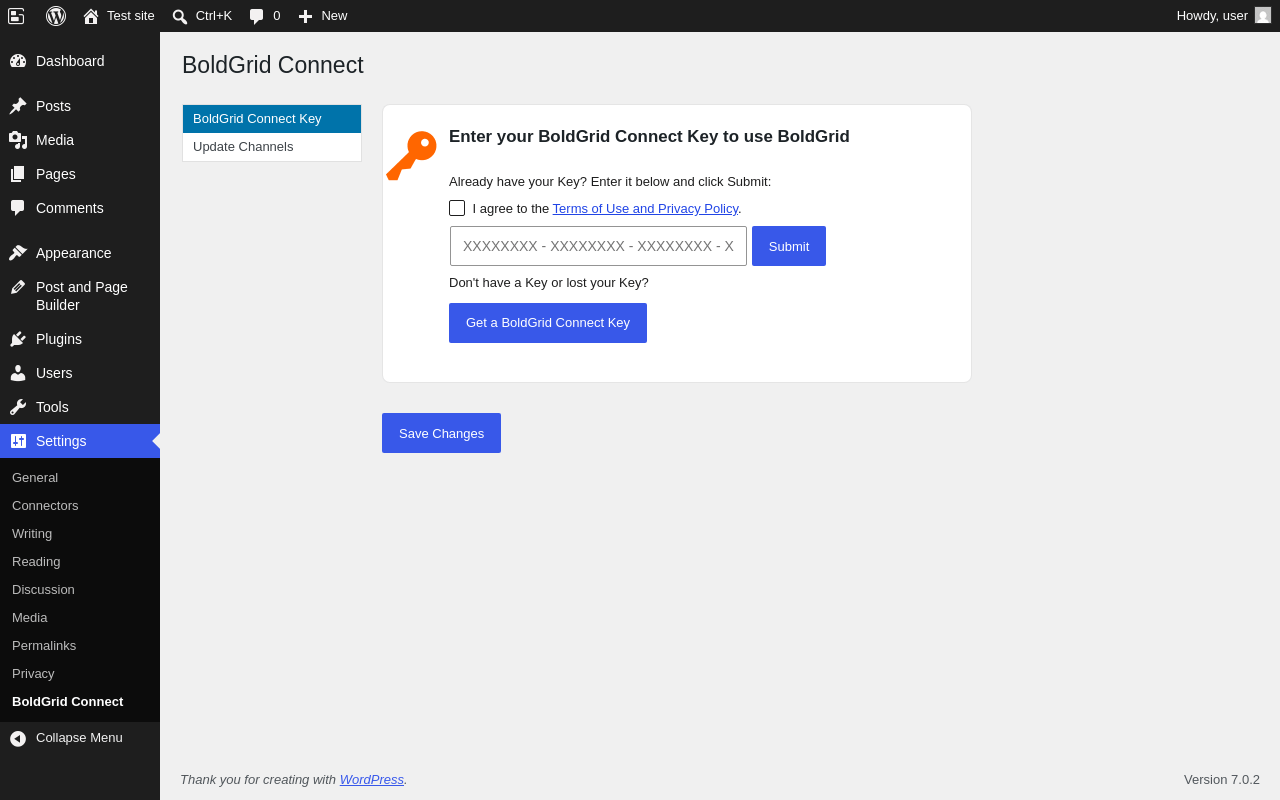This screenshot has width=1280, height=800.
Task: Click the Ctrl+K shortcut label
Action: [x=214, y=16]
